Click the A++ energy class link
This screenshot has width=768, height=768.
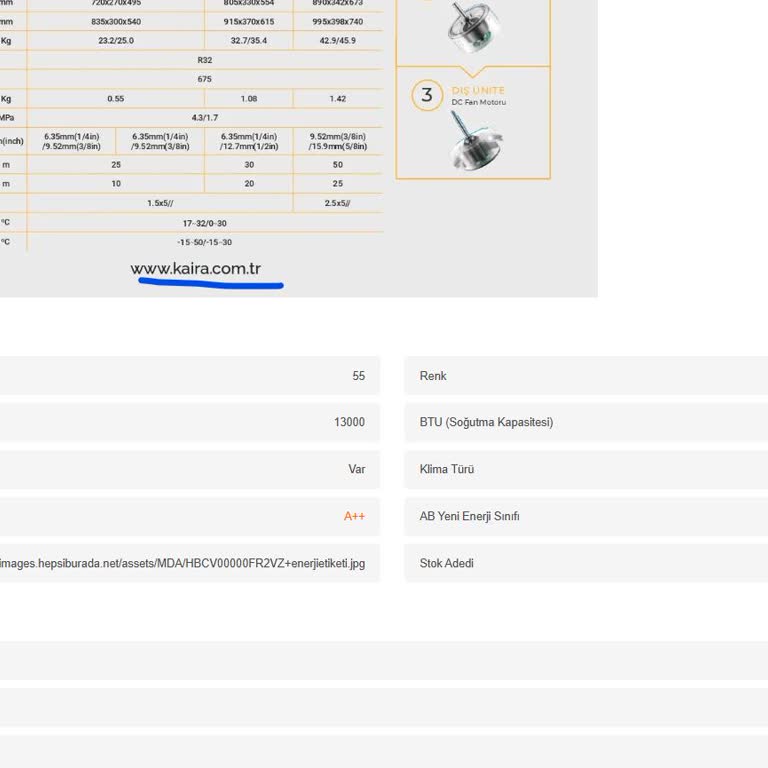coord(354,516)
